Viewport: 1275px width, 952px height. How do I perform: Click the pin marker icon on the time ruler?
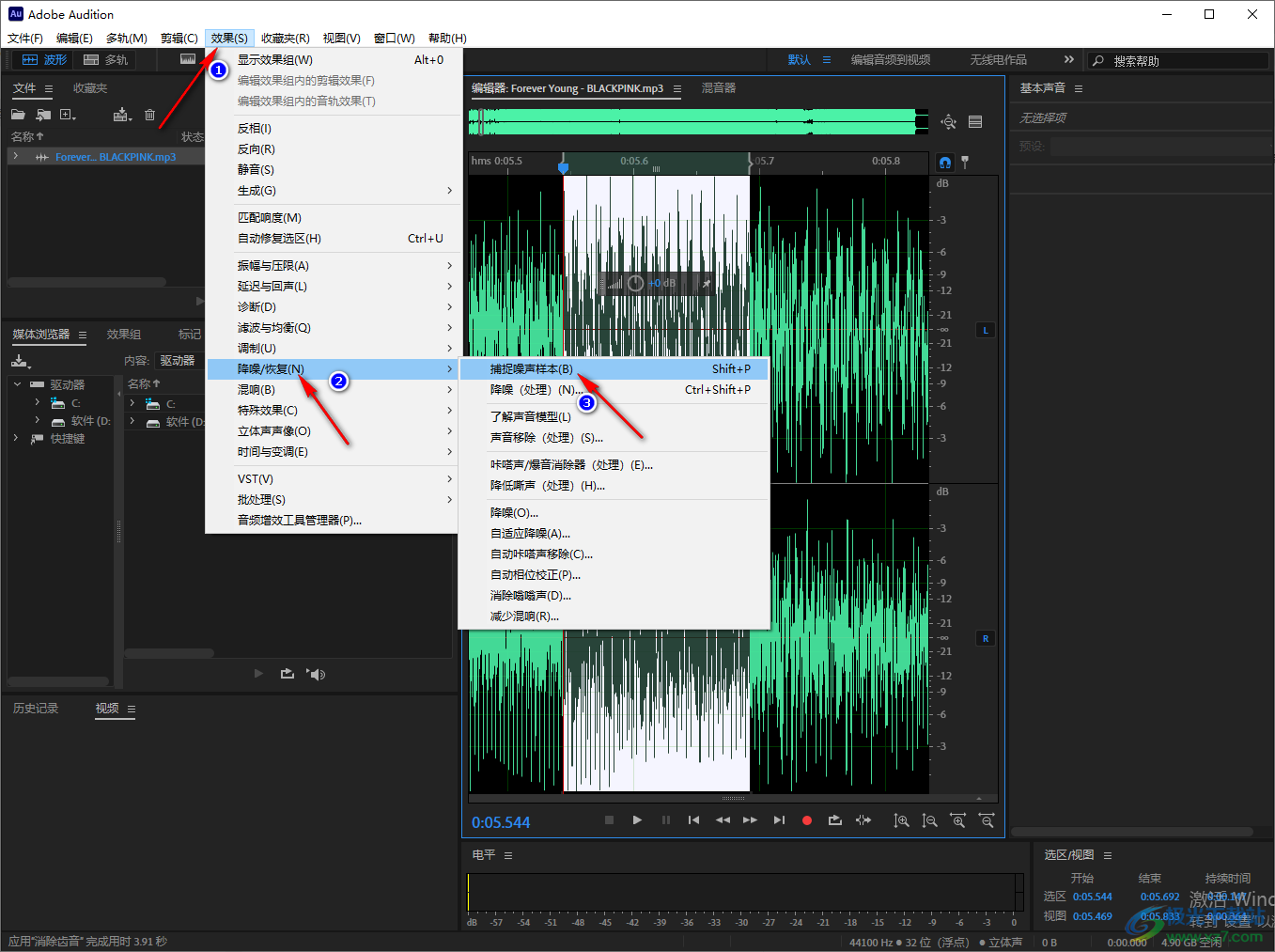click(965, 162)
